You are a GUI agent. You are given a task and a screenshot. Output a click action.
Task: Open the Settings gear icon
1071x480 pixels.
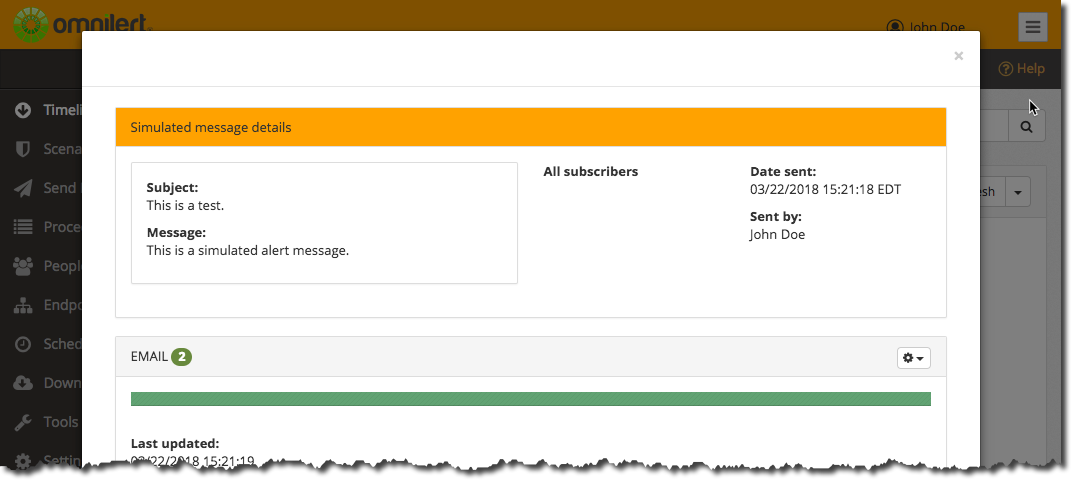[x=23, y=460]
